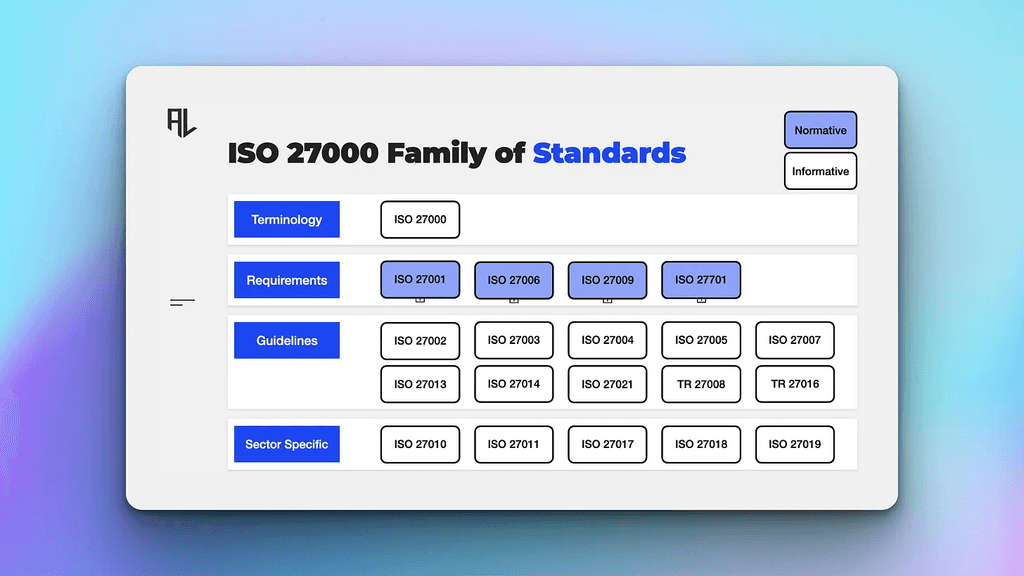Click the small tab icon beneath ISO 27006
Screen dimensions: 1024x576
click(x=513, y=299)
